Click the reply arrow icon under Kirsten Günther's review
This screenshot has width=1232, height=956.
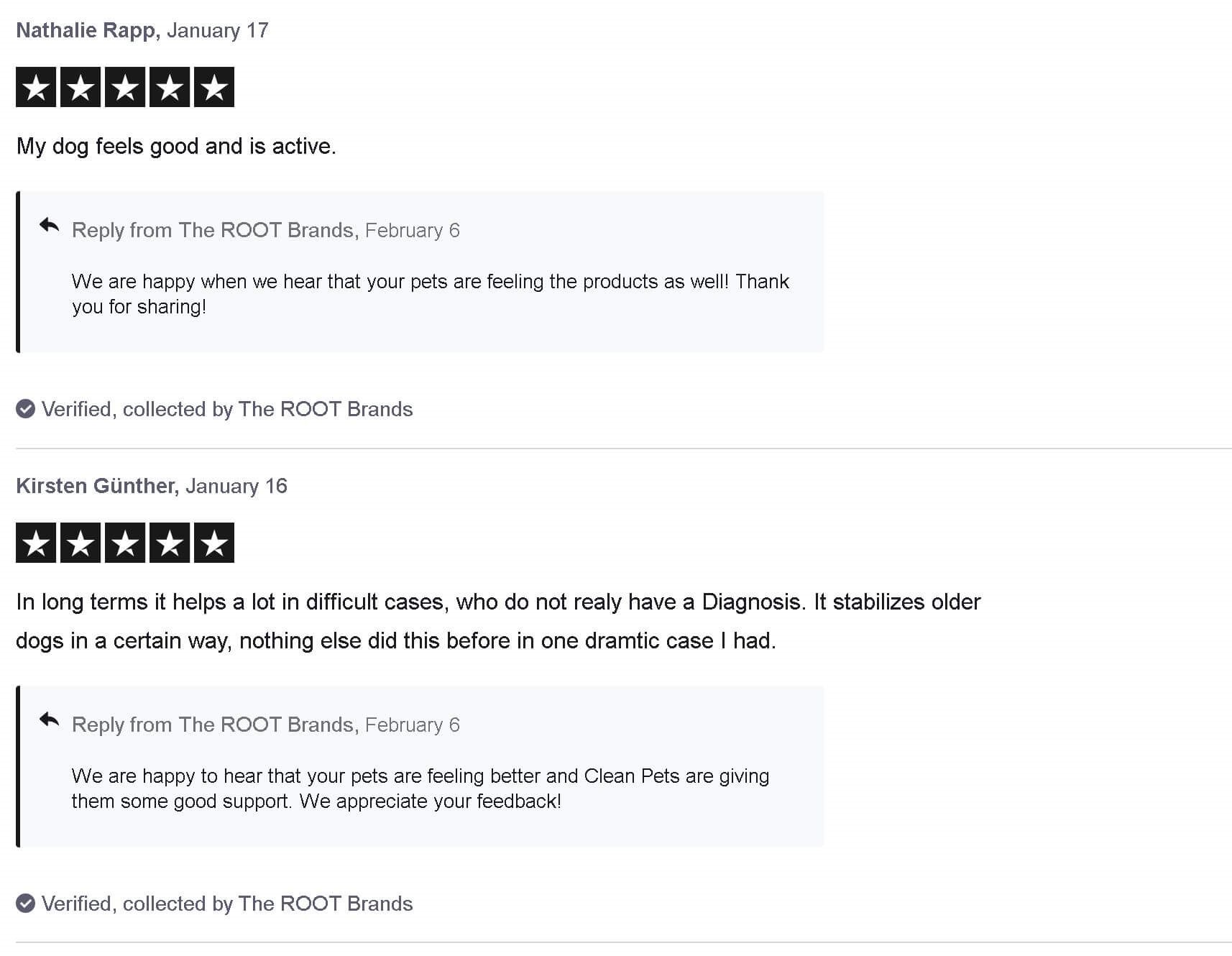pyautogui.click(x=49, y=720)
